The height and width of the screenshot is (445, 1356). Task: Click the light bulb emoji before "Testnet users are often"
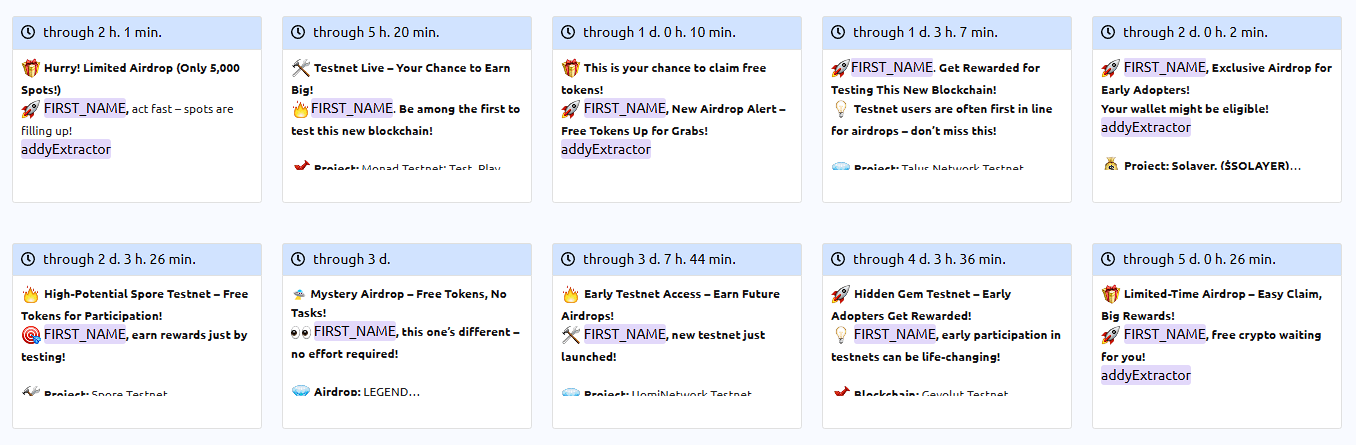840,109
